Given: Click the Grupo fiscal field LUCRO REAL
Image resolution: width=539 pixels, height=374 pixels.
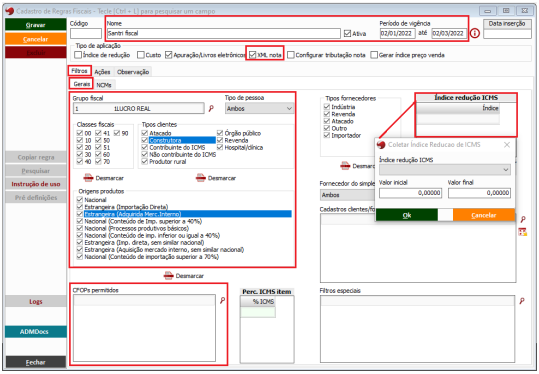Looking at the screenshot, I should click(x=139, y=109).
